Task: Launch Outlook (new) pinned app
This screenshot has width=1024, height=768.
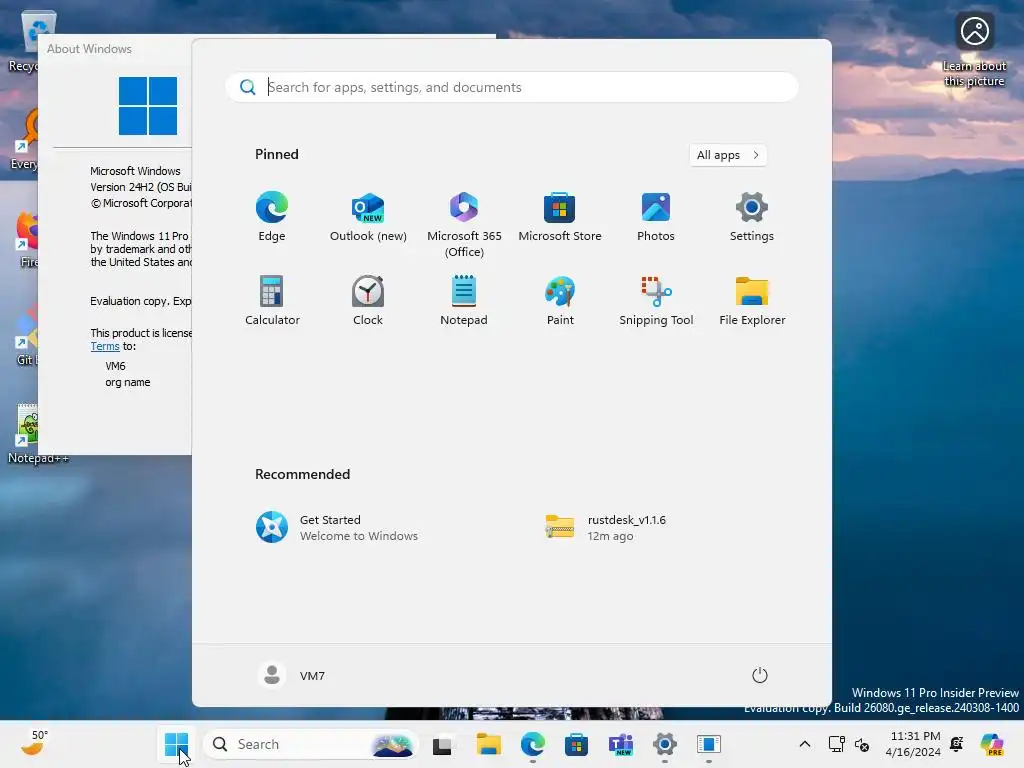Action: 368,217
